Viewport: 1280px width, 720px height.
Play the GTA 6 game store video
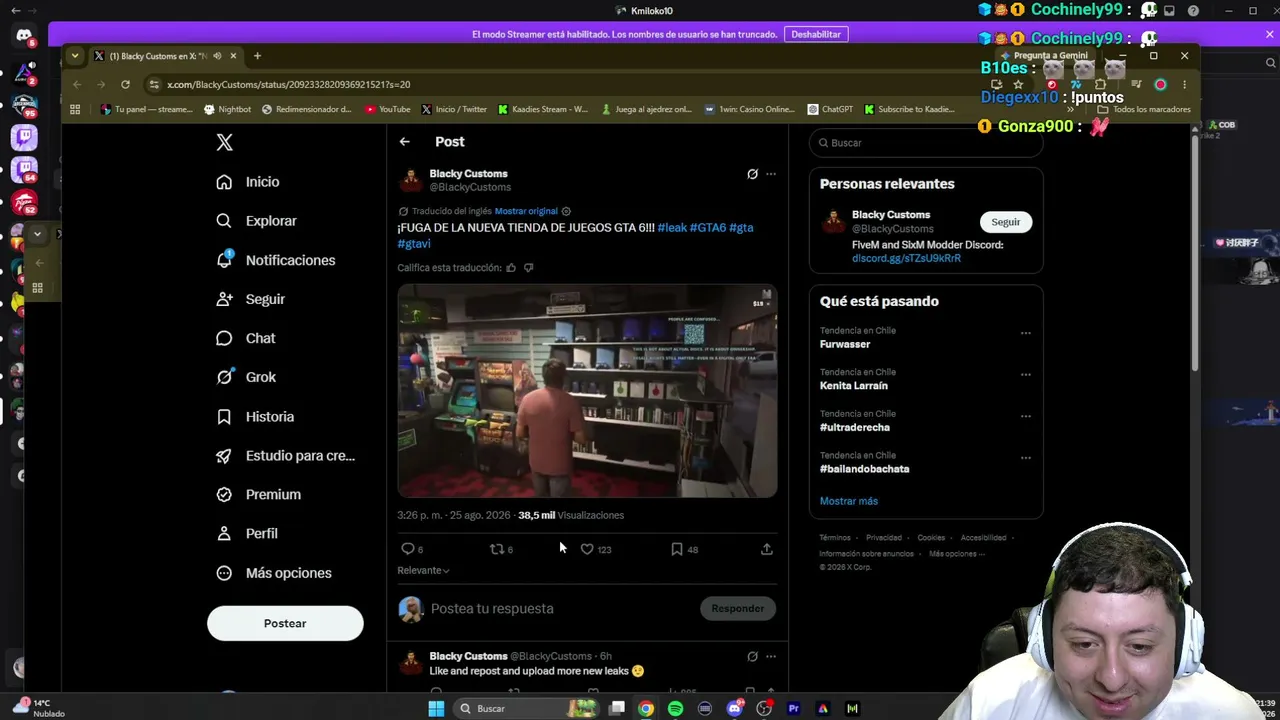(x=587, y=391)
